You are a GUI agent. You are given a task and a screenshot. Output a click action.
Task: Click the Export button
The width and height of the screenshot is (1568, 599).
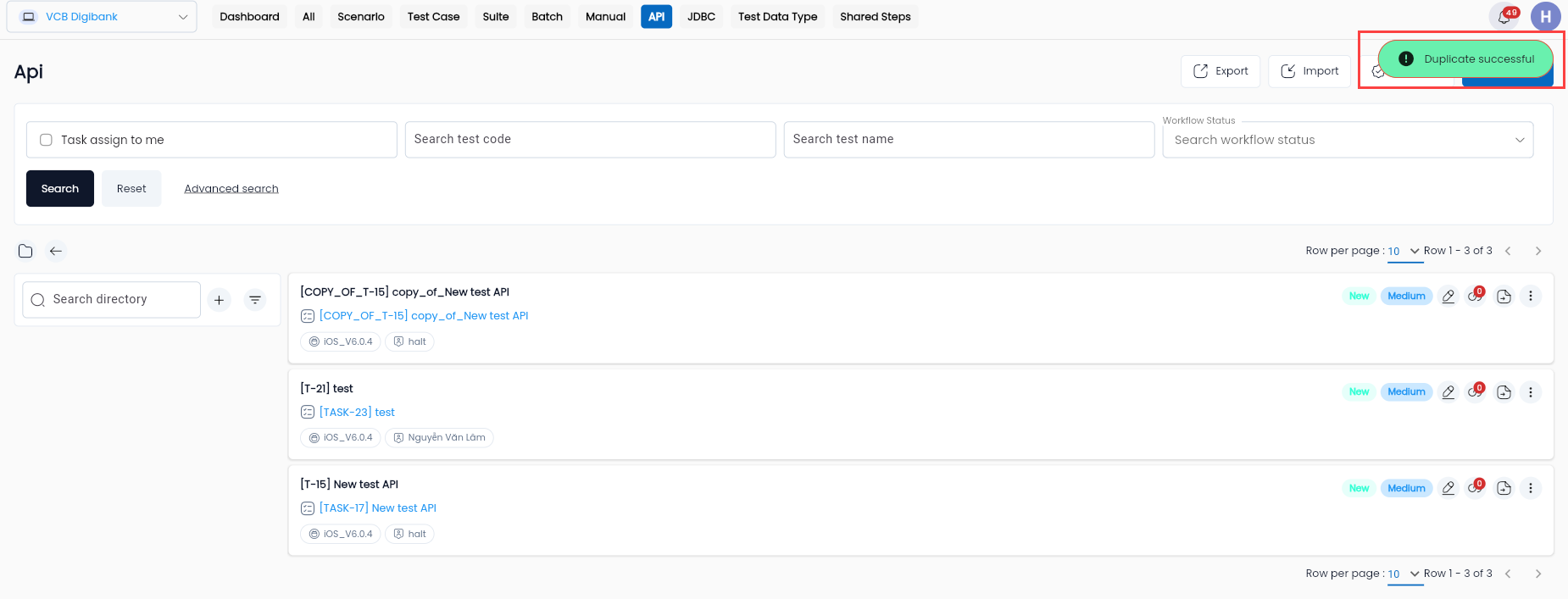[x=1220, y=71]
